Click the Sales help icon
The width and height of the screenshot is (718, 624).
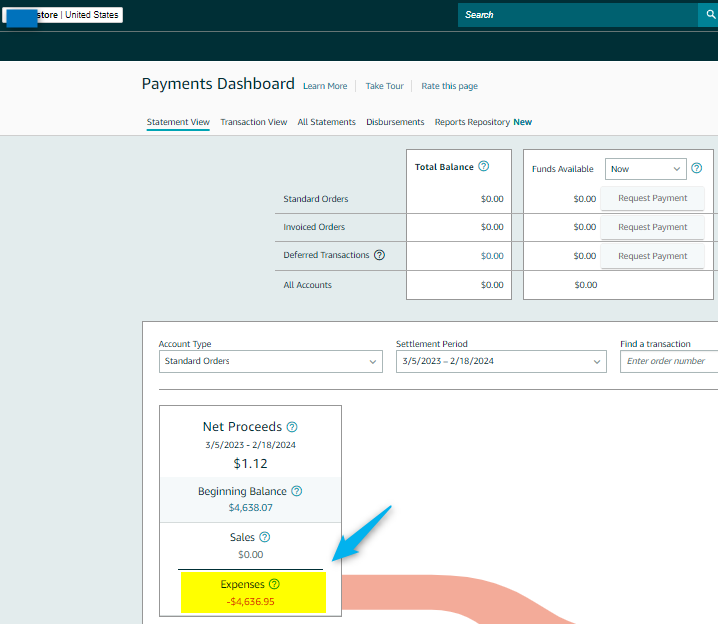pyautogui.click(x=265, y=537)
